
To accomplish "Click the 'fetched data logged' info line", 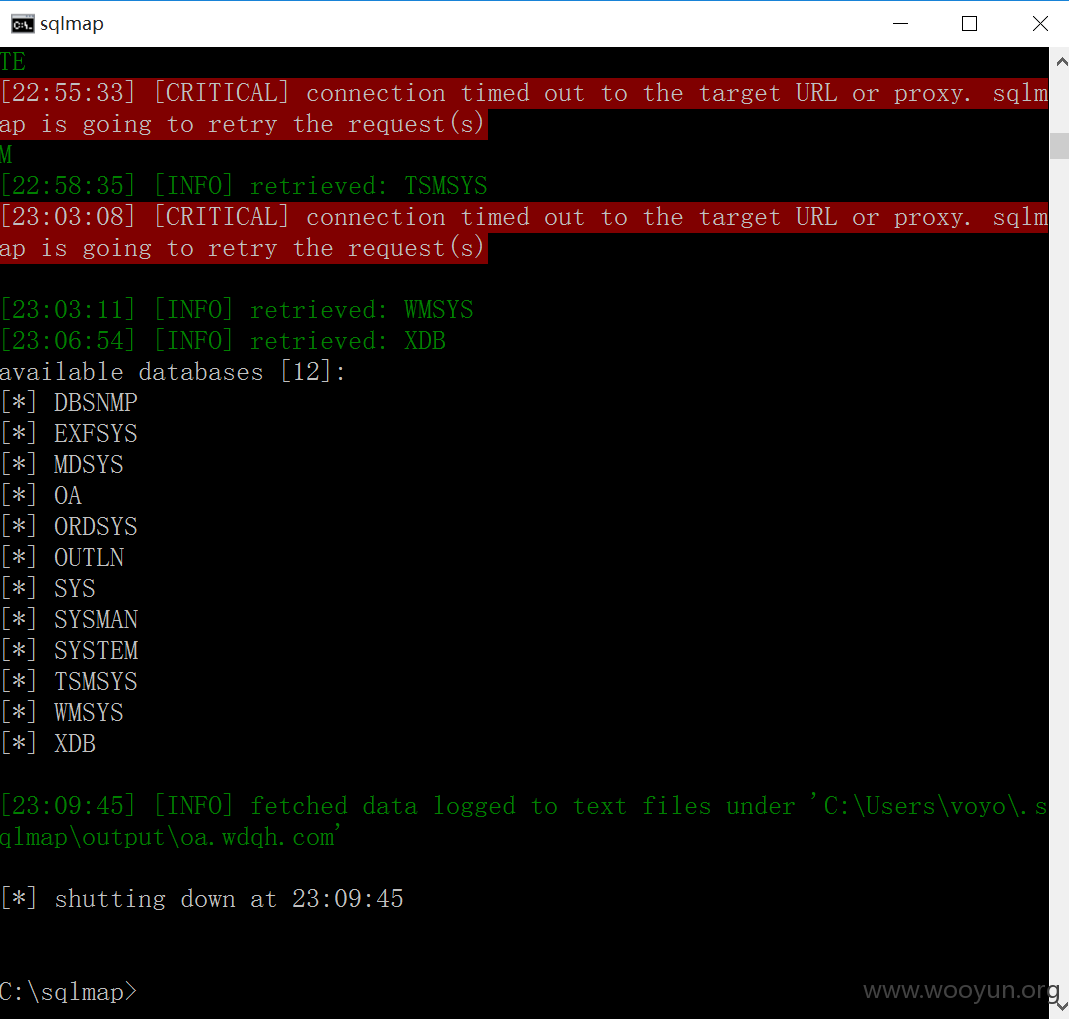I will coord(524,821).
